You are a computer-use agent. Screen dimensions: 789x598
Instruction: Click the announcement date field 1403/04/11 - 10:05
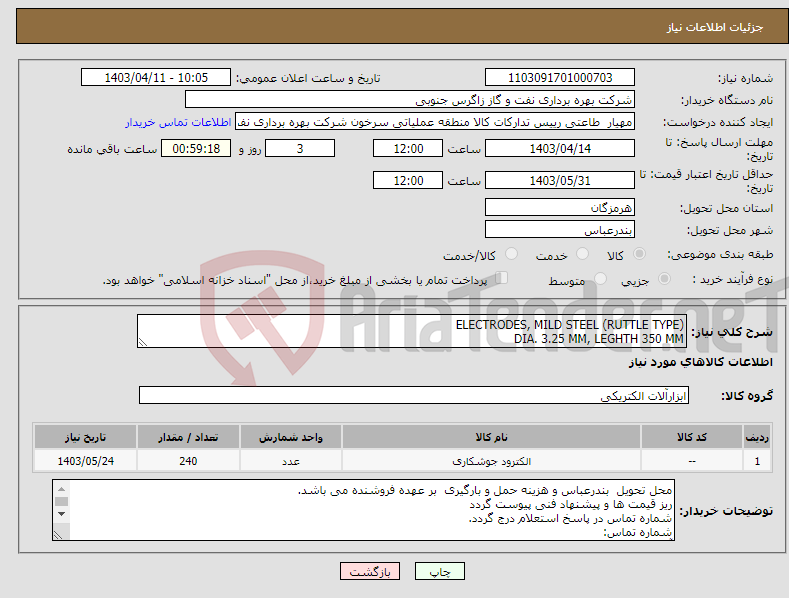pyautogui.click(x=156, y=78)
